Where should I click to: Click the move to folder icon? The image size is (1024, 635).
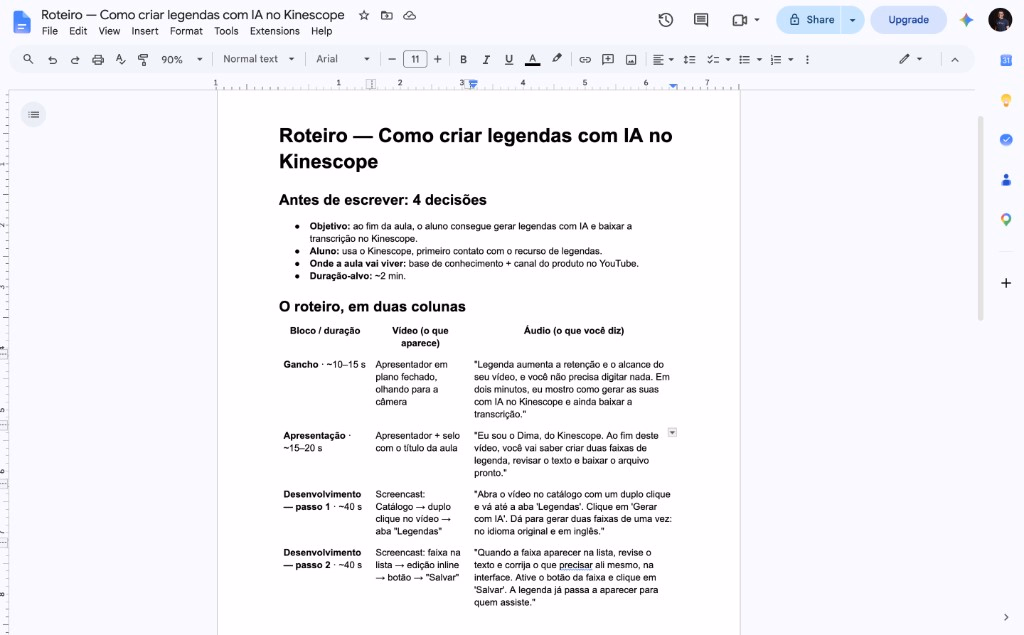point(387,15)
